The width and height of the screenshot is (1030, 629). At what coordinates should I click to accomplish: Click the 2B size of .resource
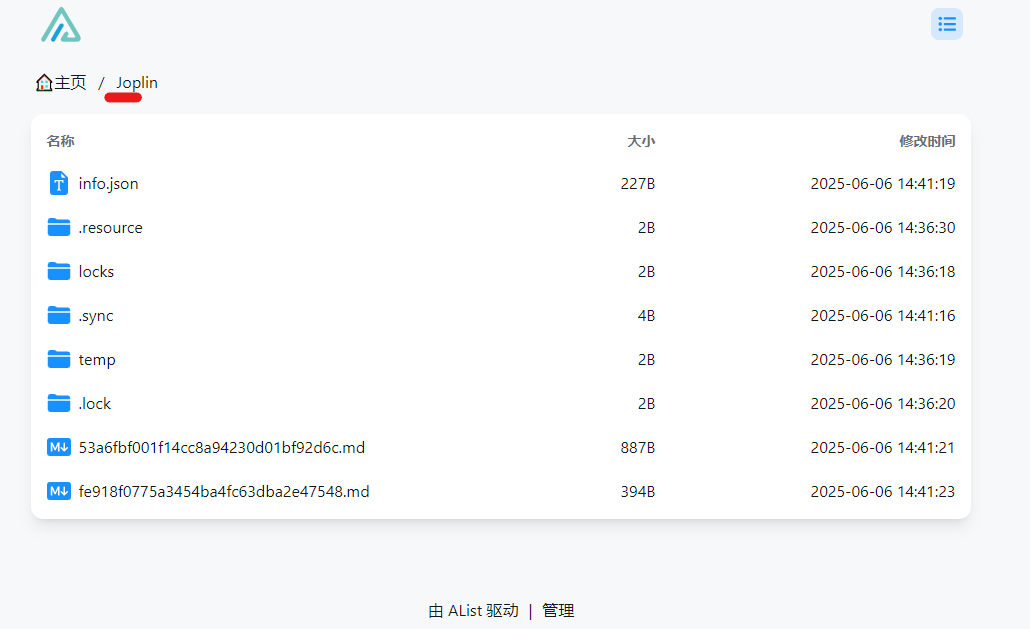(x=646, y=227)
